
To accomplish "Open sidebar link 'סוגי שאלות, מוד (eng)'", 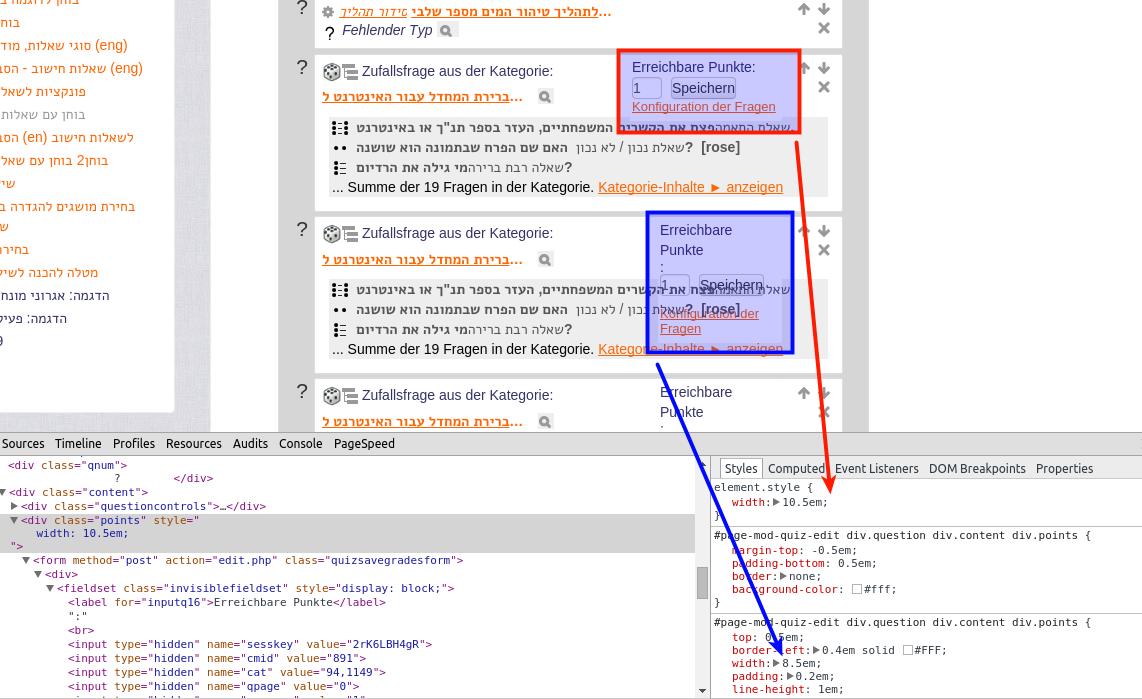I will coord(64,45).
